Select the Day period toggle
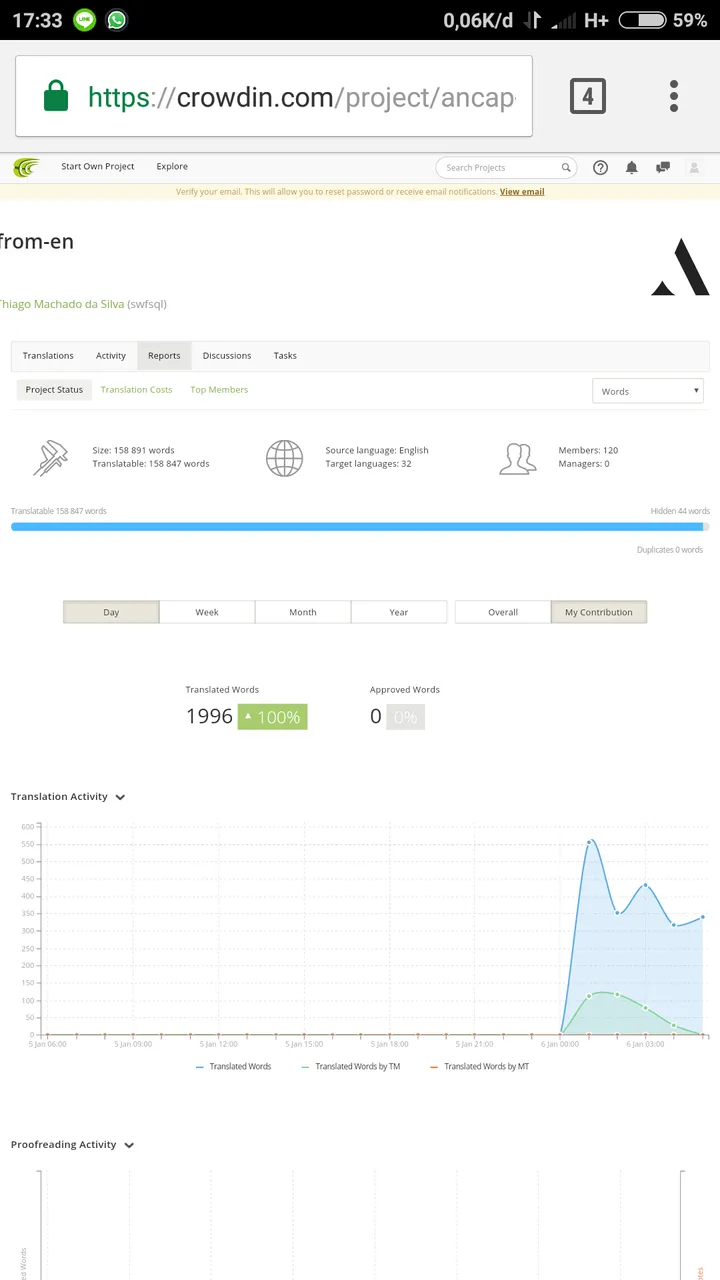This screenshot has width=720, height=1280. click(111, 612)
